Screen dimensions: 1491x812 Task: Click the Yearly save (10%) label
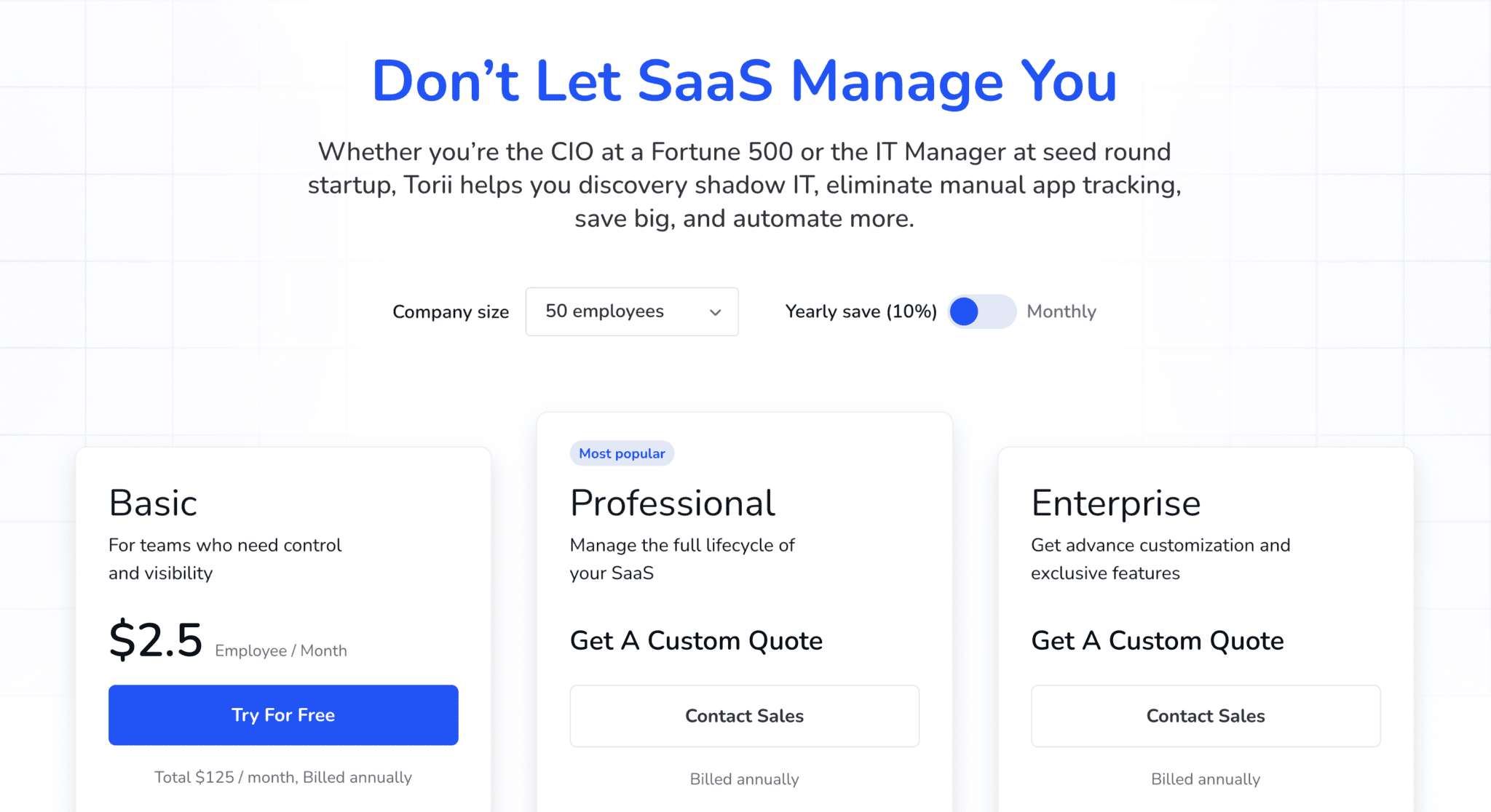(861, 311)
